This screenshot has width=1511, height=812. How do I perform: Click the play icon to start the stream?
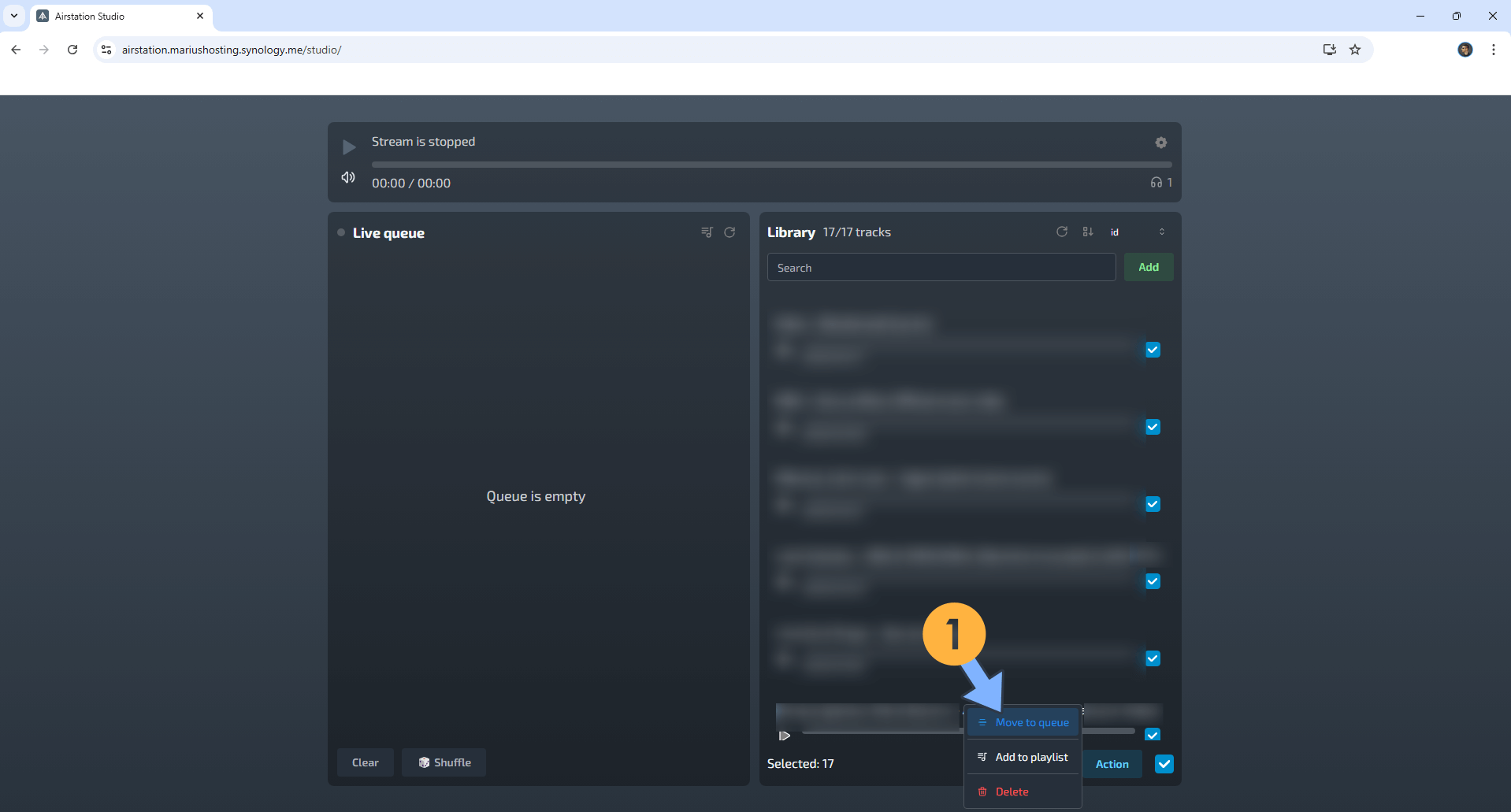pyautogui.click(x=348, y=146)
